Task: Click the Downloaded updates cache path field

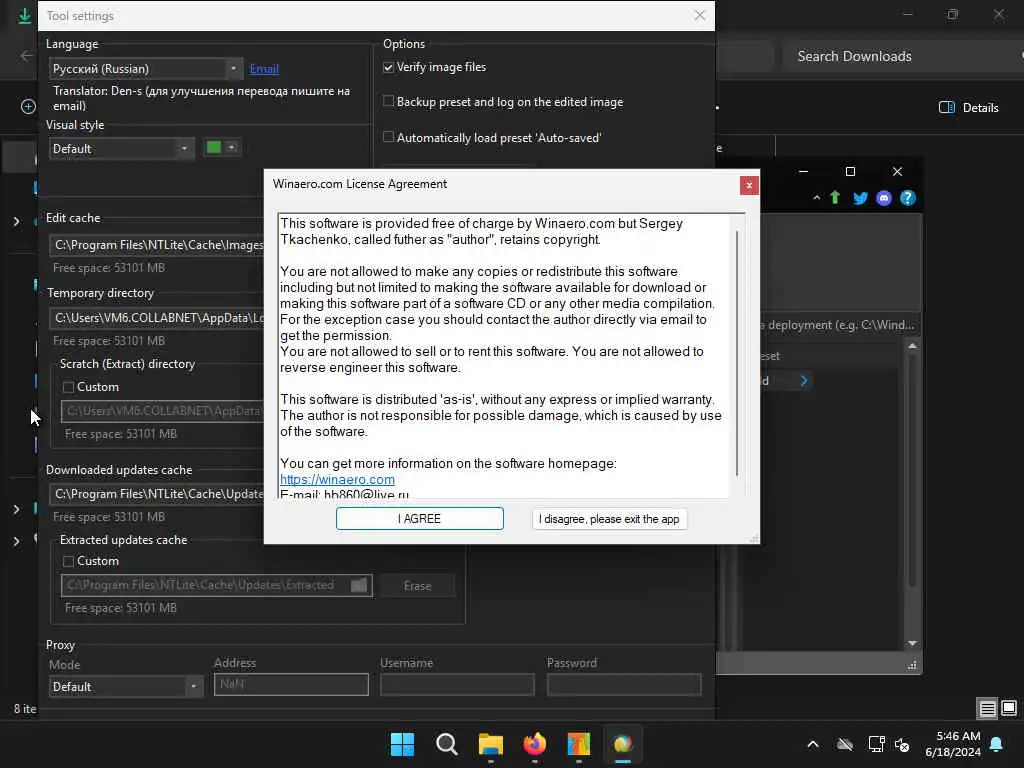Action: pyautogui.click(x=157, y=494)
